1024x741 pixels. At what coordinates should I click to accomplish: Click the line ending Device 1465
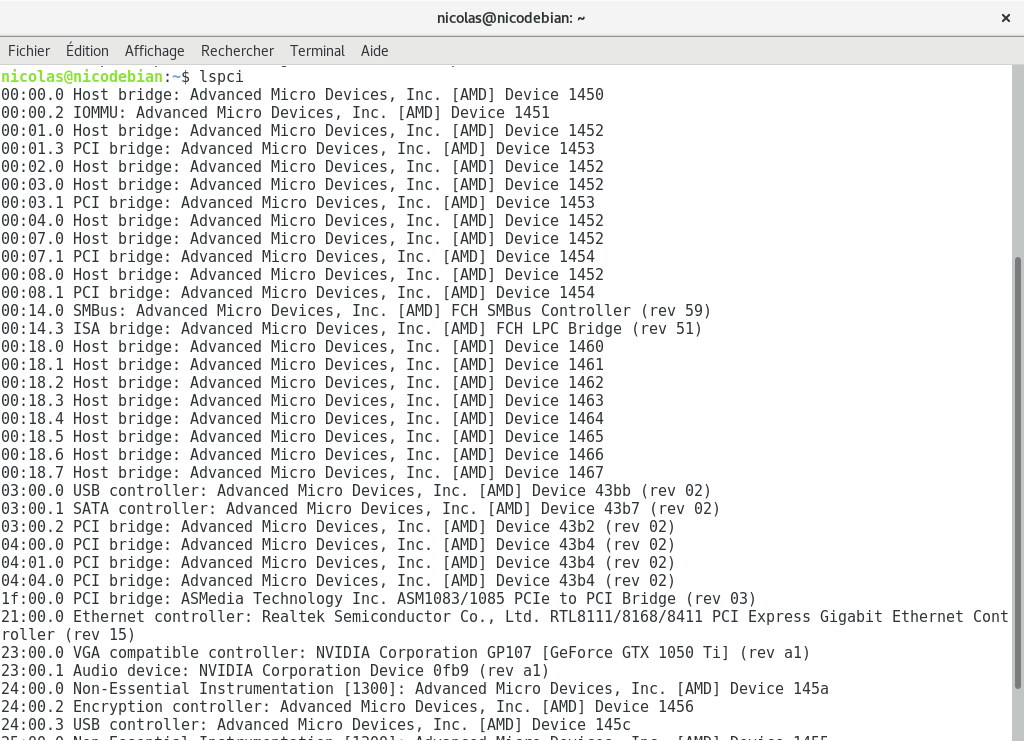pyautogui.click(x=302, y=437)
